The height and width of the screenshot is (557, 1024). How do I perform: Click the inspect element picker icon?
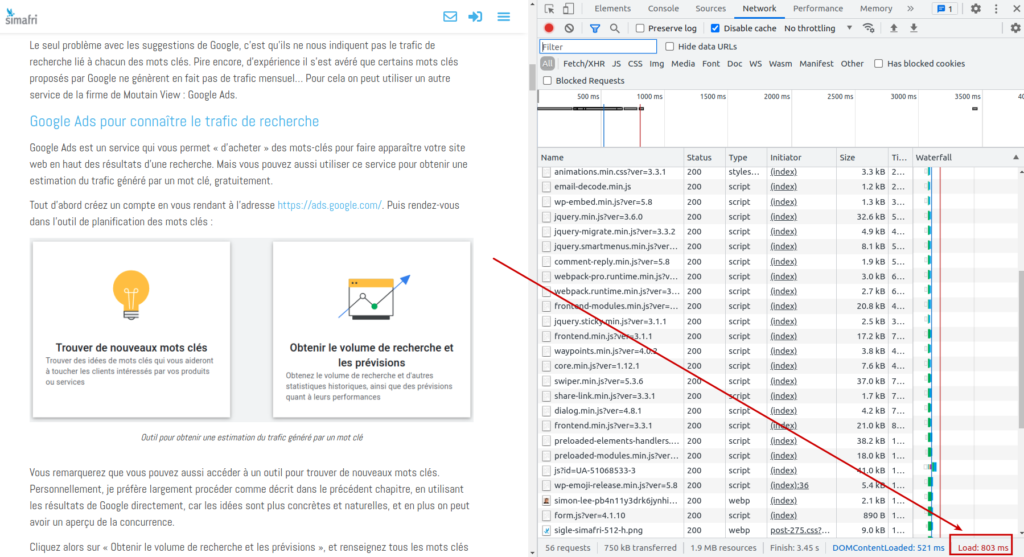(550, 9)
